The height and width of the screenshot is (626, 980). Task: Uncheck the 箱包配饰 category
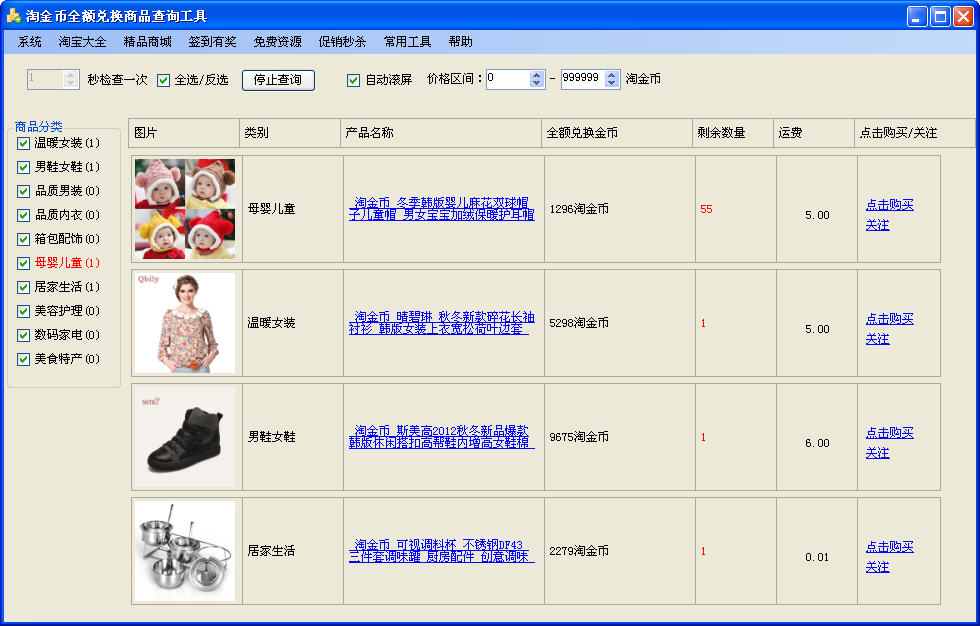pyautogui.click(x=23, y=239)
